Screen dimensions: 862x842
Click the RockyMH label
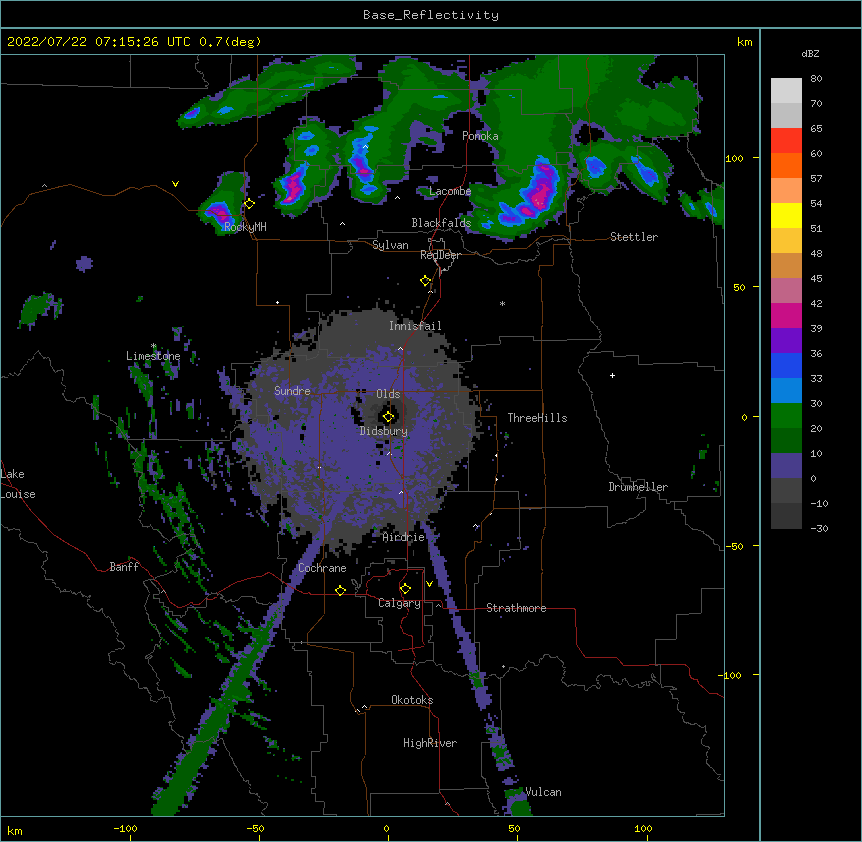tap(245, 227)
